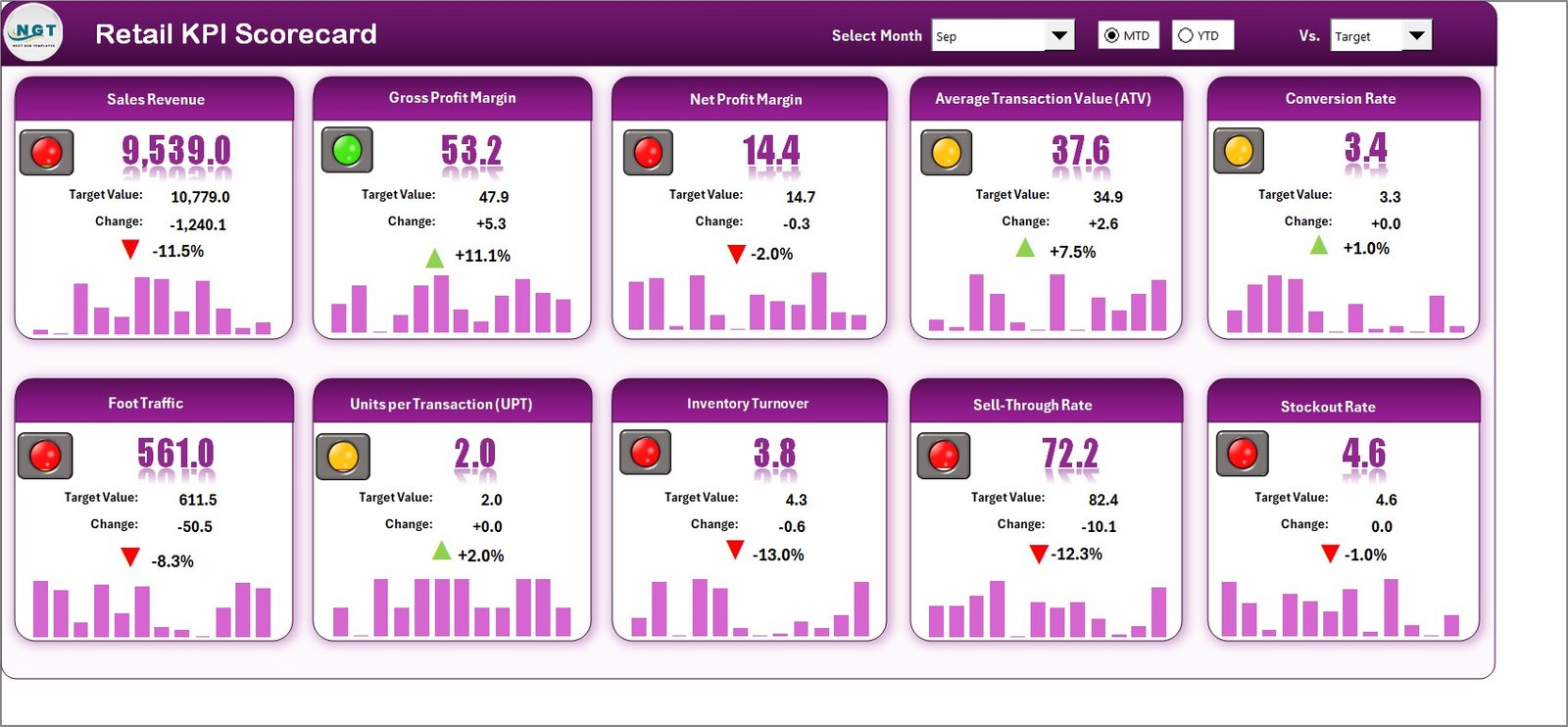Click the yellow status light on Average Transaction Value
Screen dimensions: 1568x727
pos(946,153)
